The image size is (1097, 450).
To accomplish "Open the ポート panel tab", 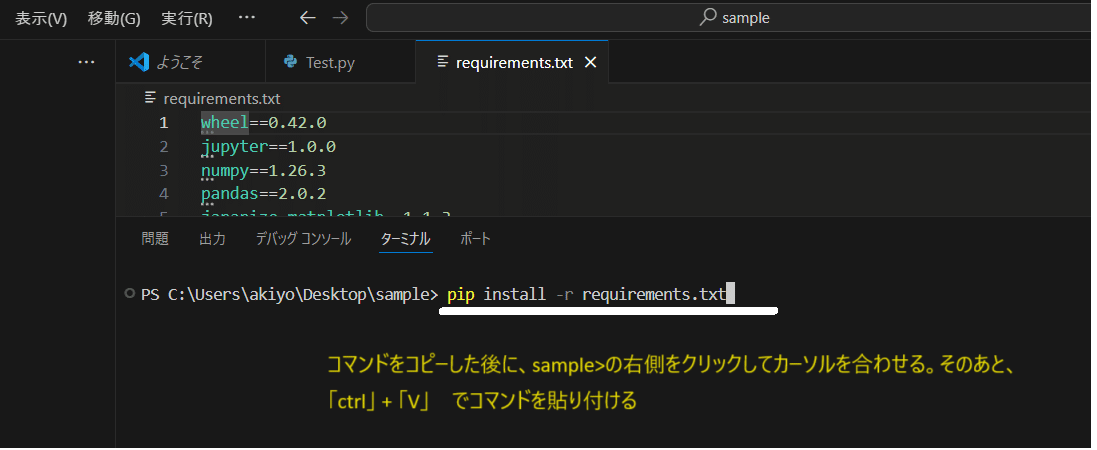I will pos(476,239).
